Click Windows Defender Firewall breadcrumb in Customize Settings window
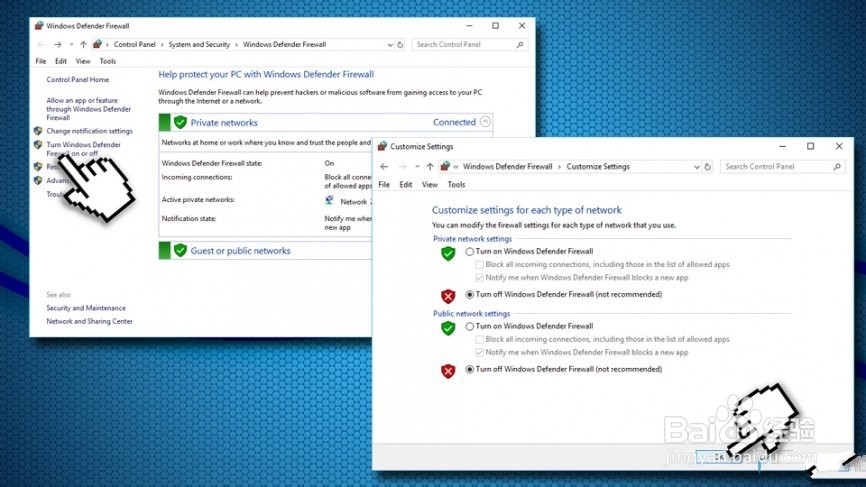This screenshot has width=866, height=487. tap(508, 166)
